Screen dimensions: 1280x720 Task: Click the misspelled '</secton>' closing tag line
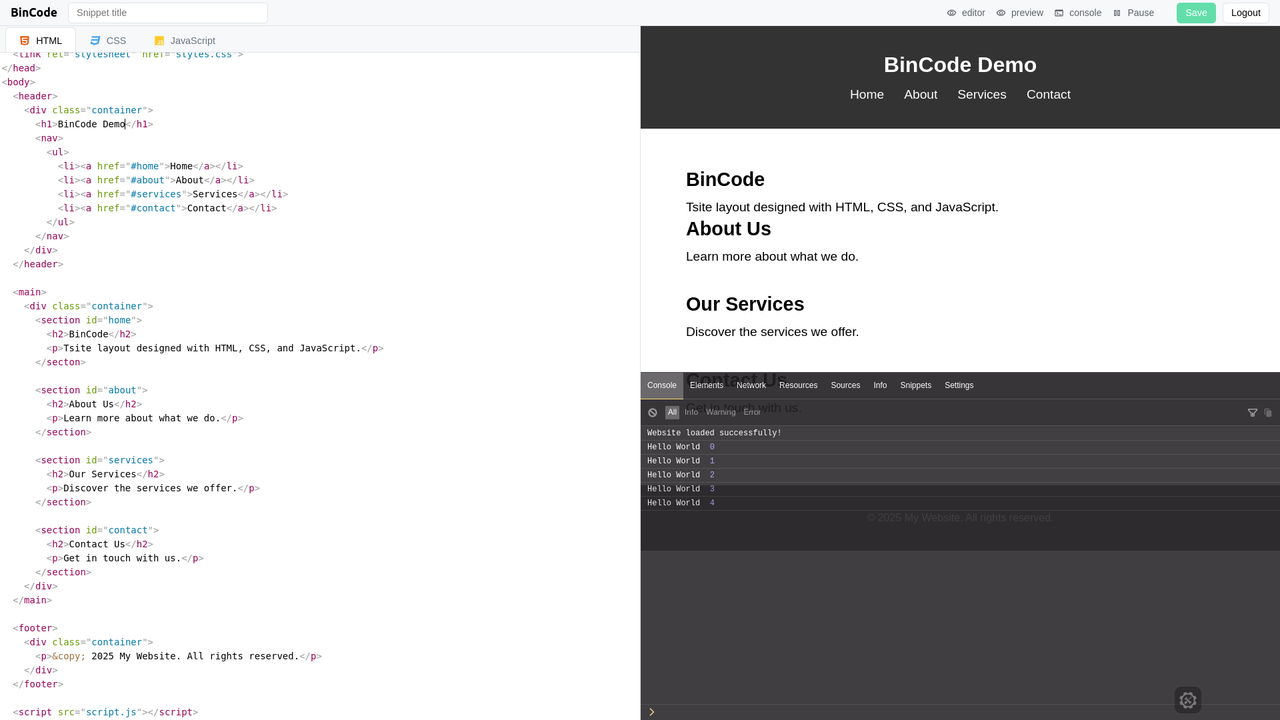(x=61, y=362)
